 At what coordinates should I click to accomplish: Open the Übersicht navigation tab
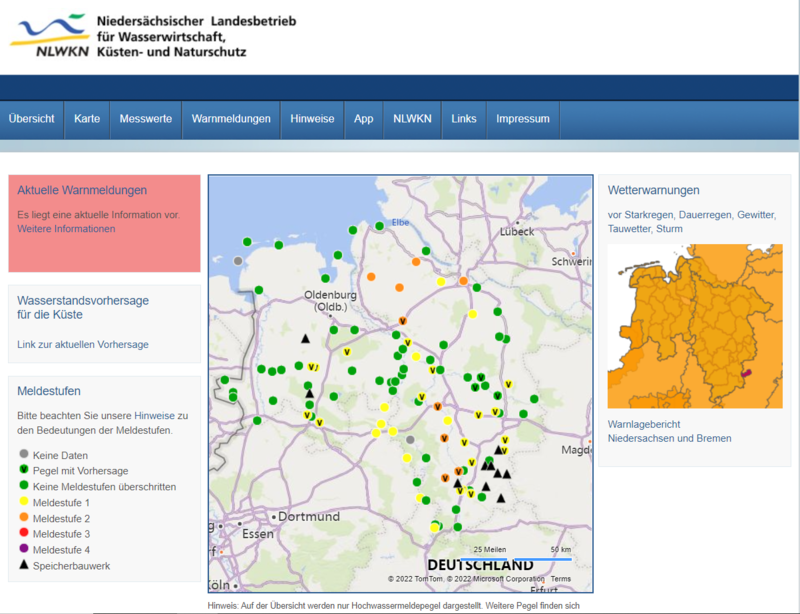[x=32, y=119]
